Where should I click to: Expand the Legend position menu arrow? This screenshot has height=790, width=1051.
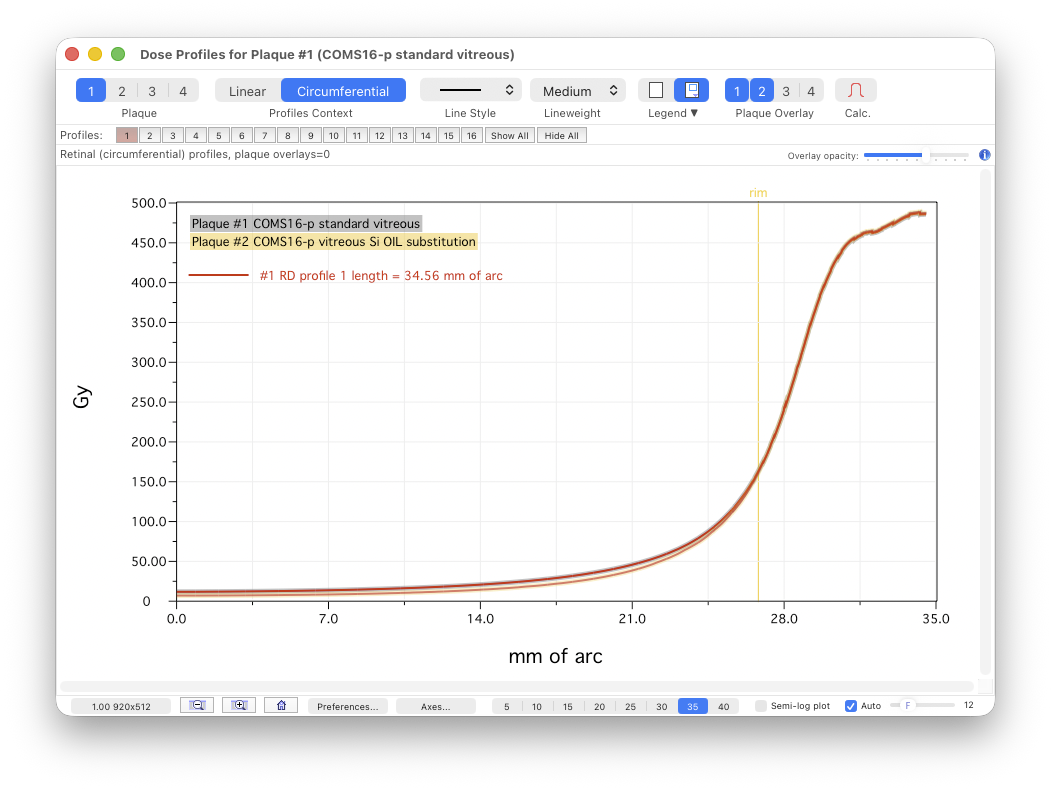(694, 114)
